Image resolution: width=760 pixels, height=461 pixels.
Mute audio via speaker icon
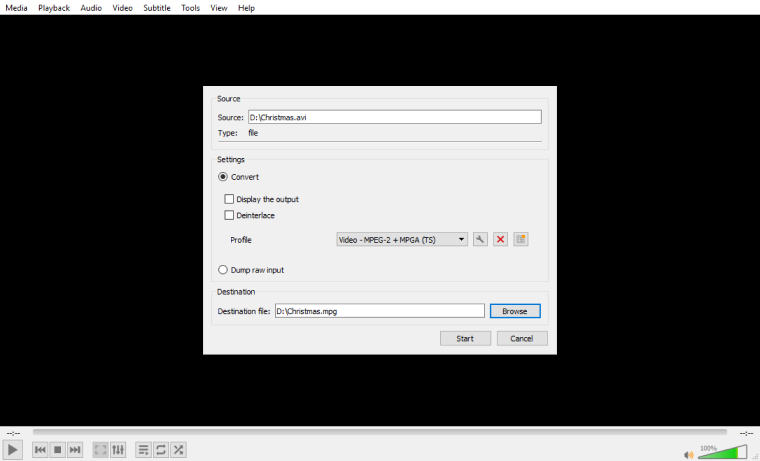point(688,454)
